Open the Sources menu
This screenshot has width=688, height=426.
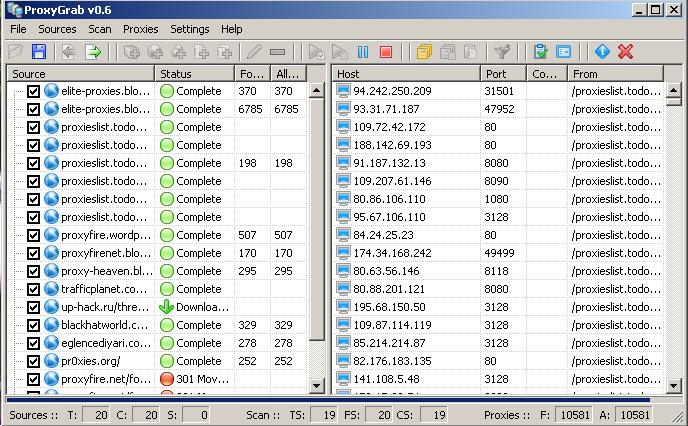point(57,29)
